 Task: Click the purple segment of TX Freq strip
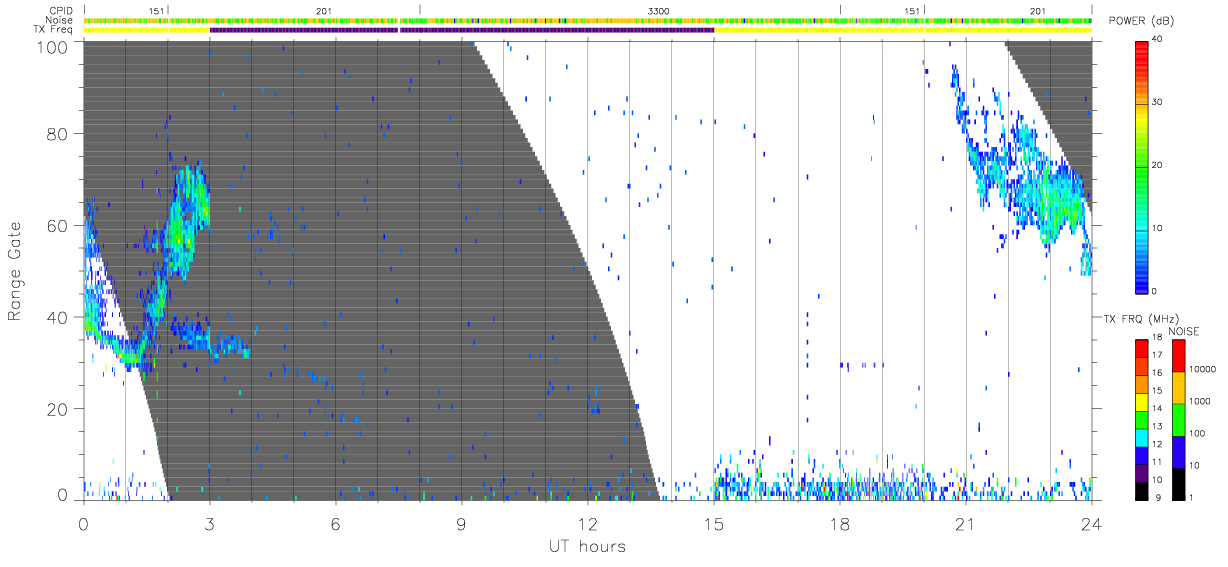point(462,30)
